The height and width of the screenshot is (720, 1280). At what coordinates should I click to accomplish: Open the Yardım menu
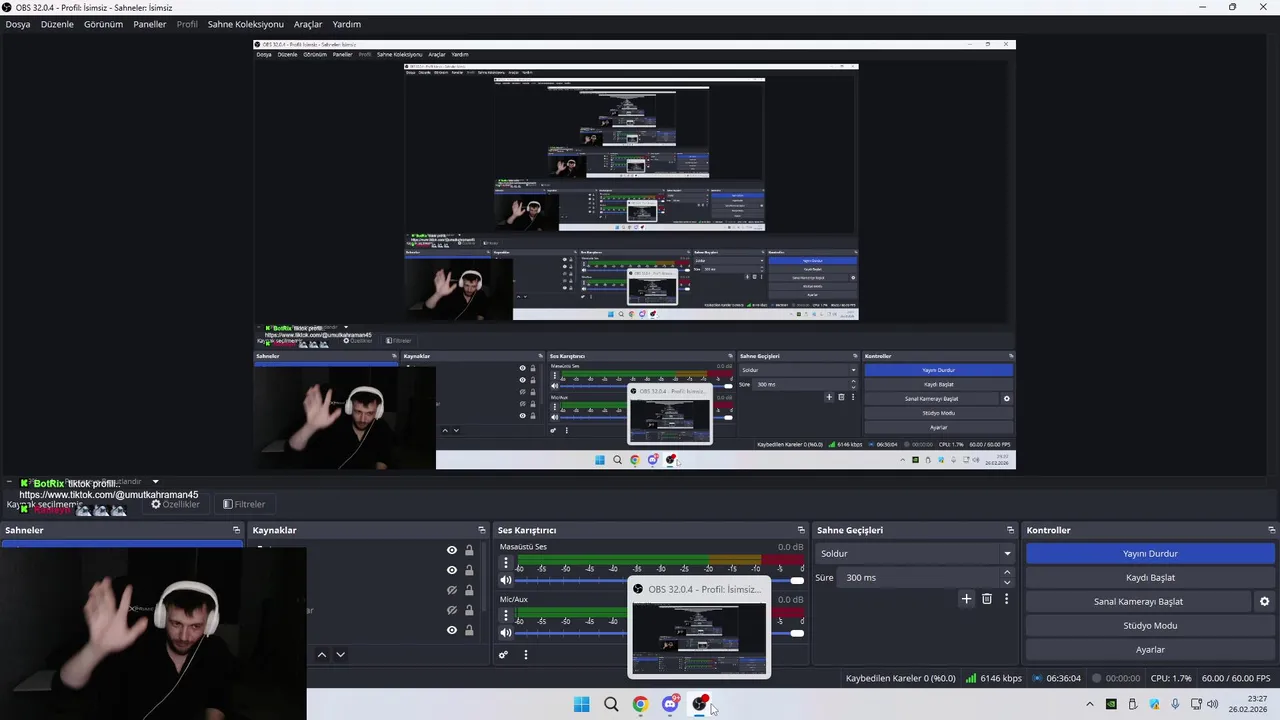click(x=347, y=24)
